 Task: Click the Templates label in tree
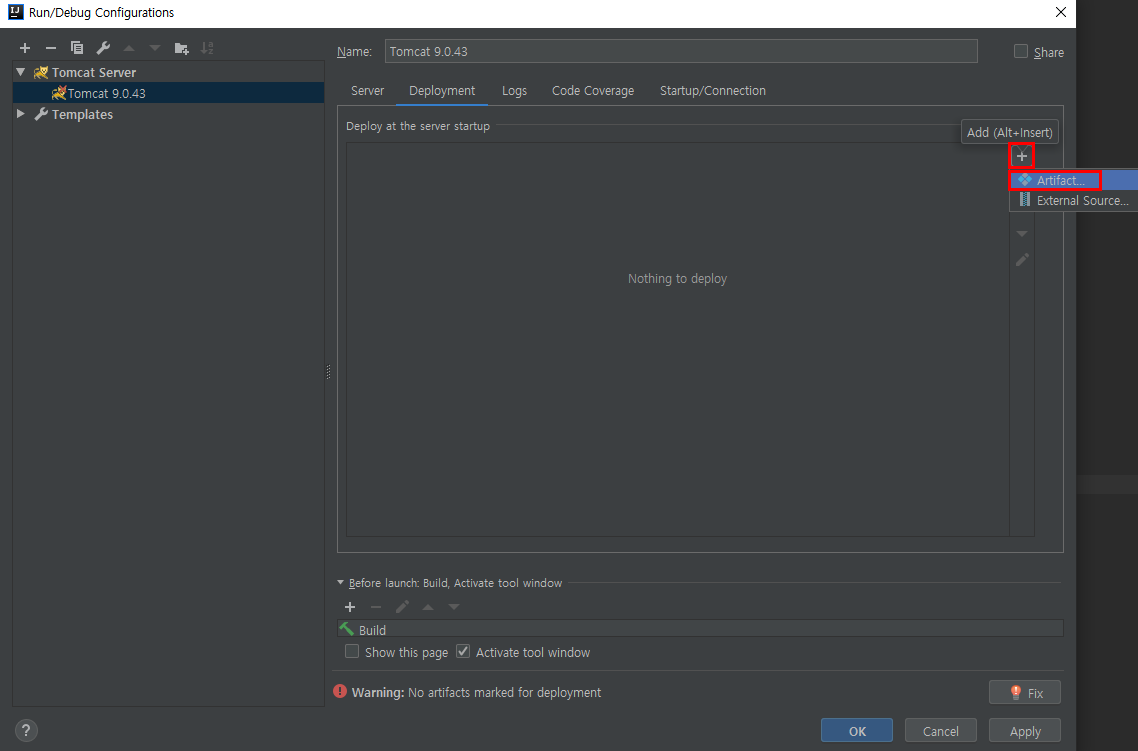[82, 114]
